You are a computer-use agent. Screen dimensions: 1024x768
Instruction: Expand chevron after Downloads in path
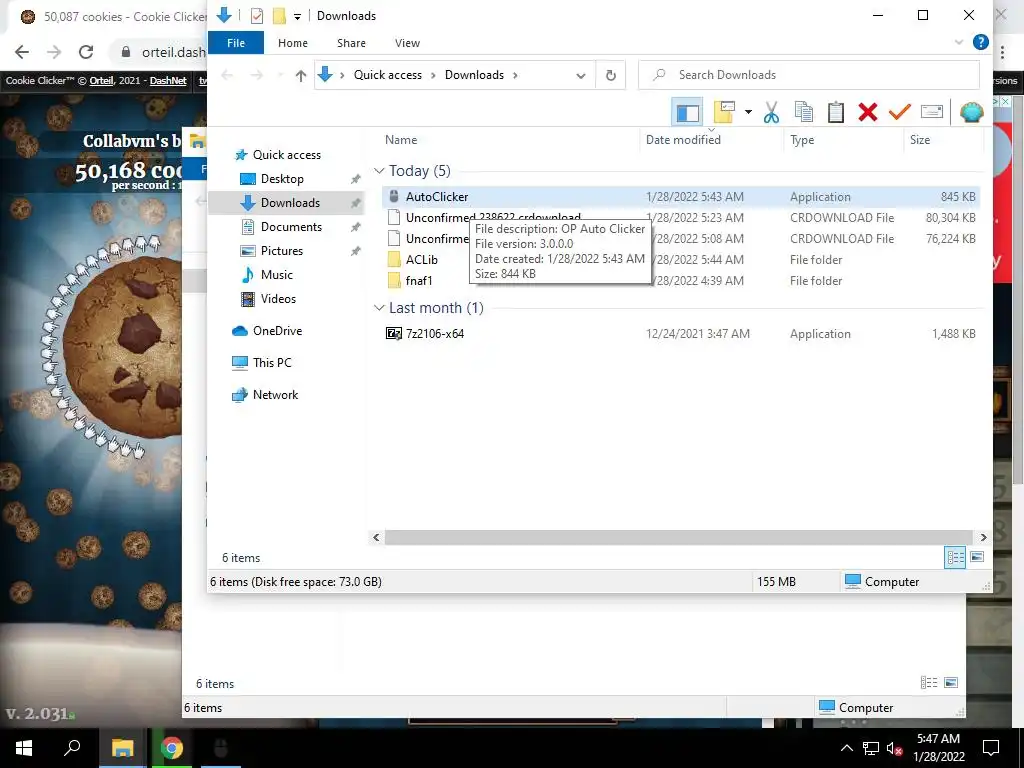coord(515,75)
